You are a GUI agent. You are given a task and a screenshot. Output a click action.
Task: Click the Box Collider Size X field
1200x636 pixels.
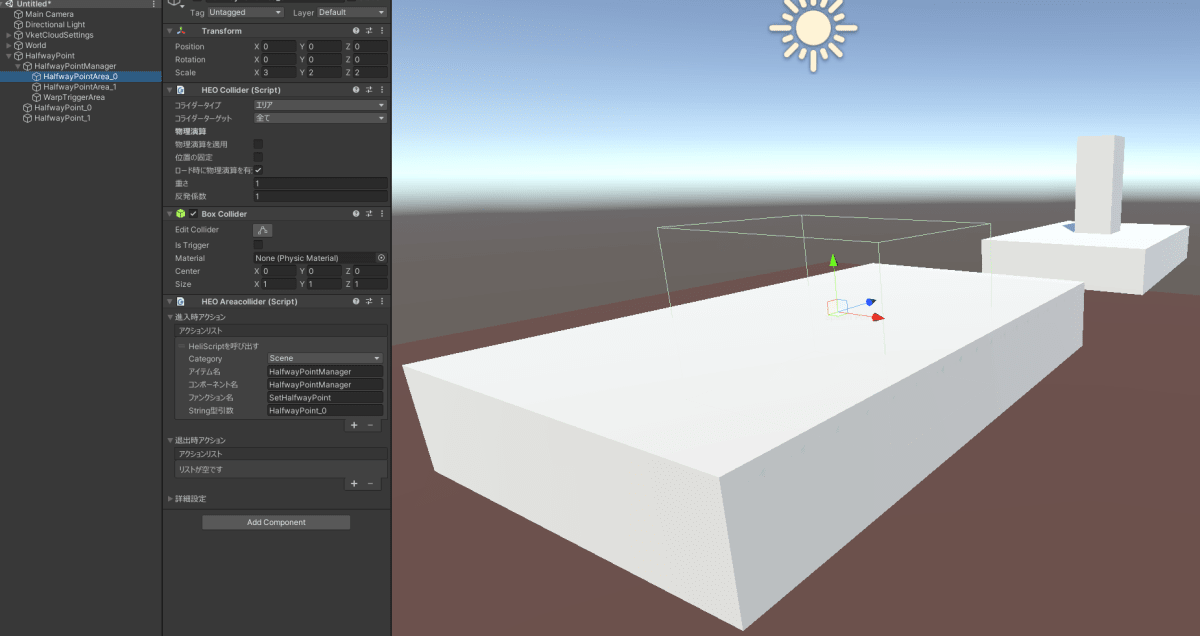click(279, 284)
